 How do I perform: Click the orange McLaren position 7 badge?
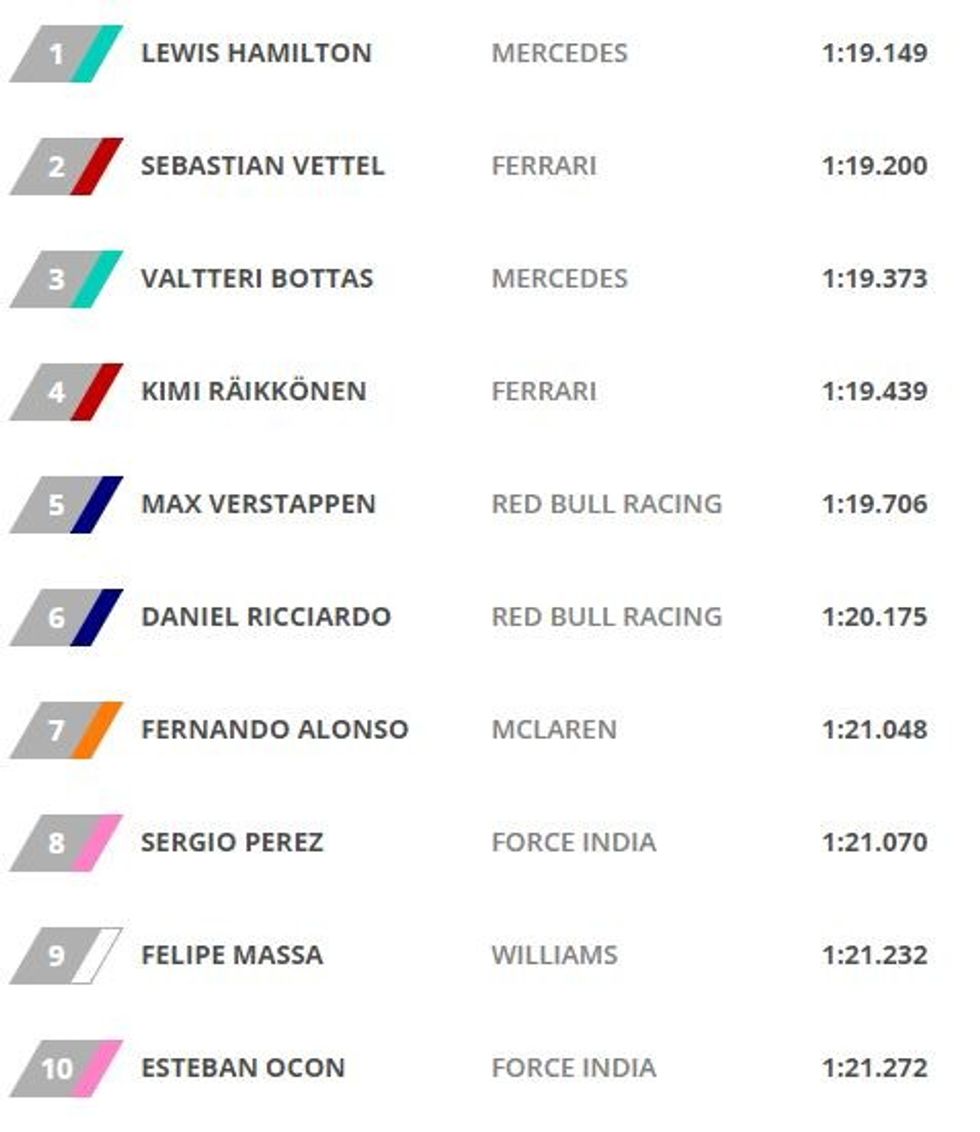pyautogui.click(x=65, y=730)
